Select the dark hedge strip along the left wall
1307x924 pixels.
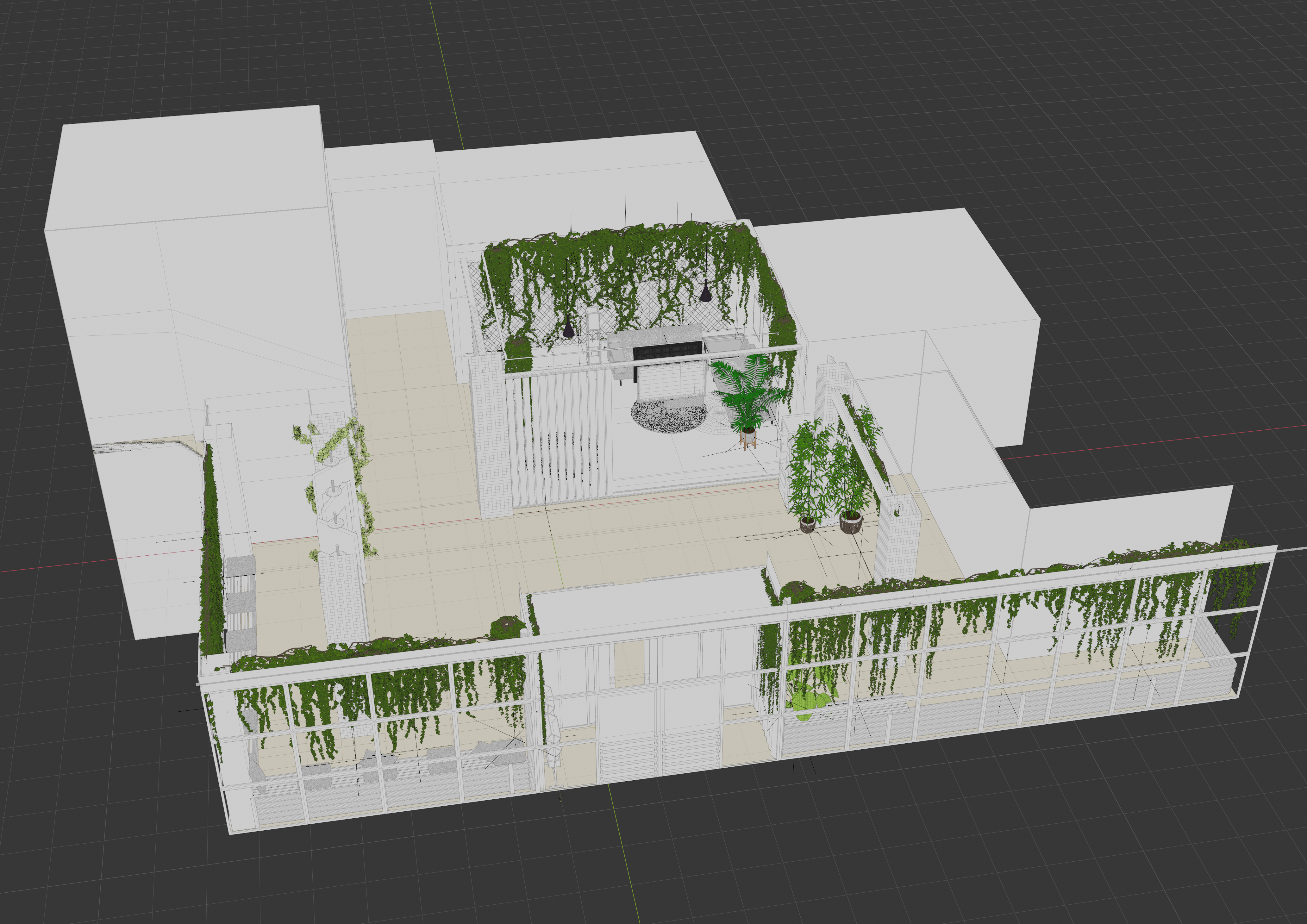tap(211, 558)
